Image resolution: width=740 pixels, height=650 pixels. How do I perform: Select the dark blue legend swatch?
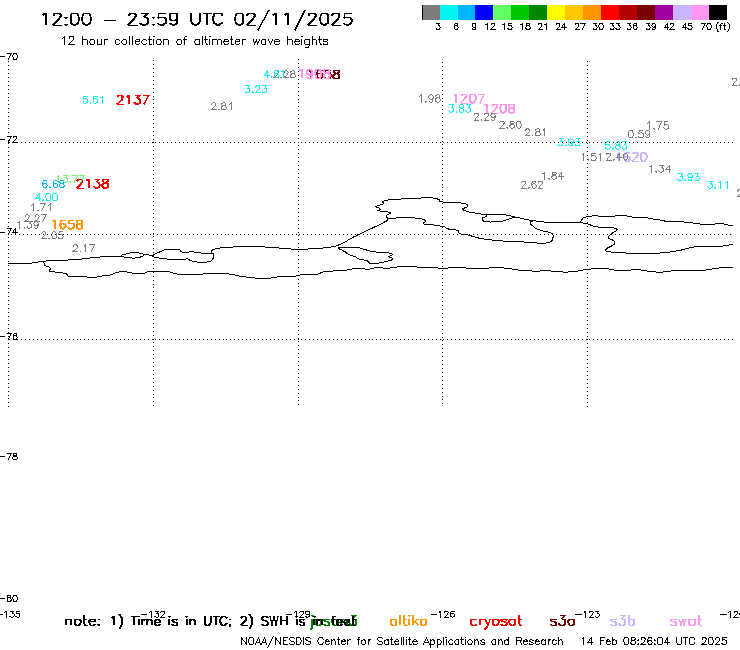tap(484, 12)
